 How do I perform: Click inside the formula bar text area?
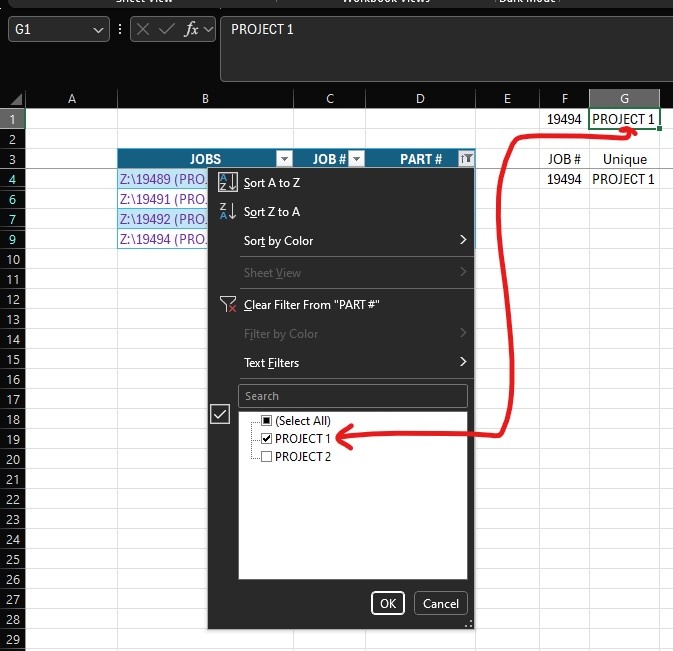(446, 48)
